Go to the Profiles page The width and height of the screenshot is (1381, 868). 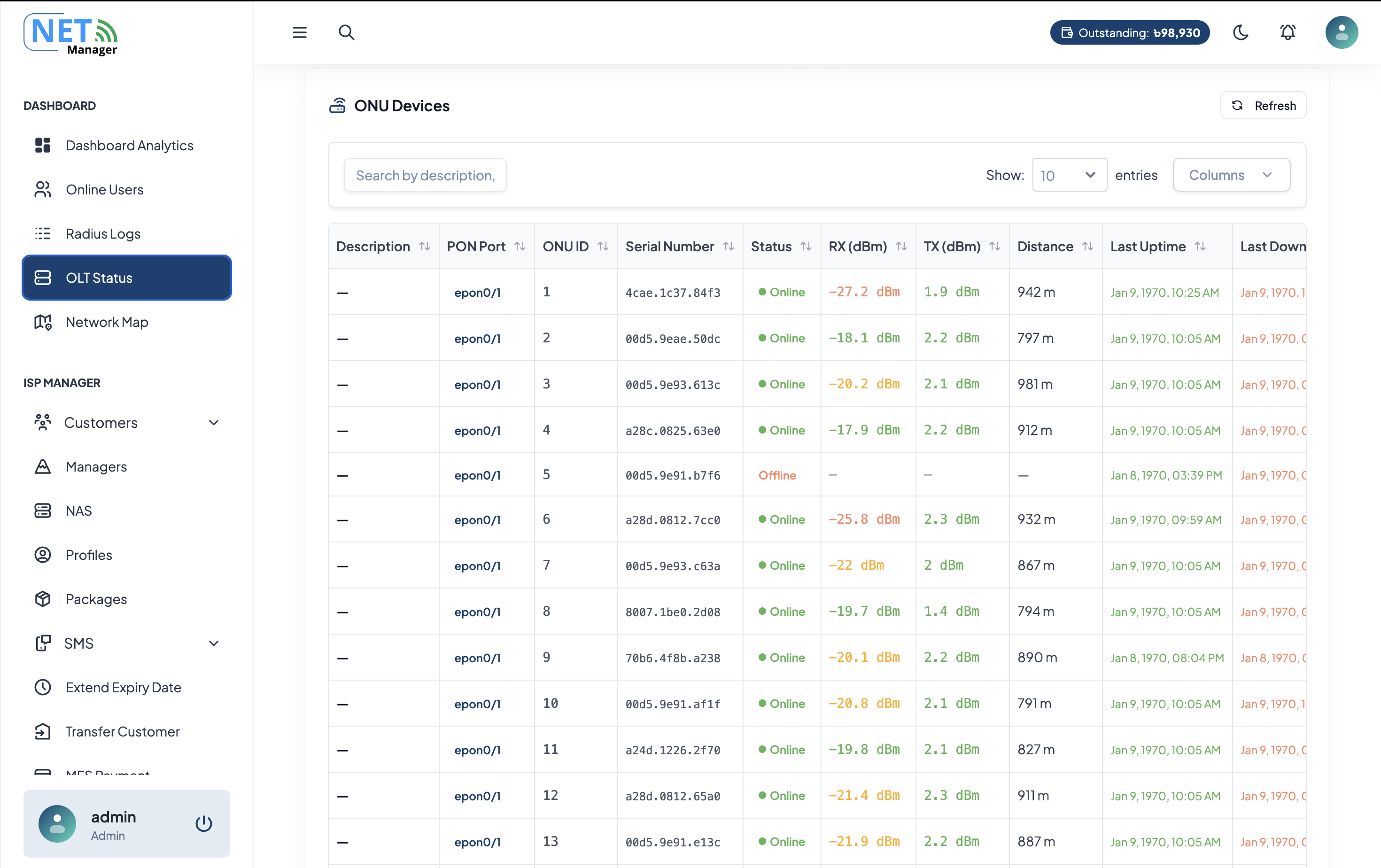(126, 555)
